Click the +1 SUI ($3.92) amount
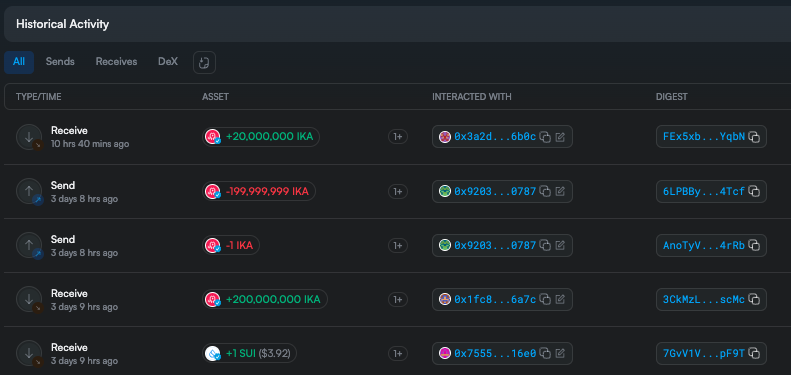Screen dimensions: 791x375 (x=258, y=353)
